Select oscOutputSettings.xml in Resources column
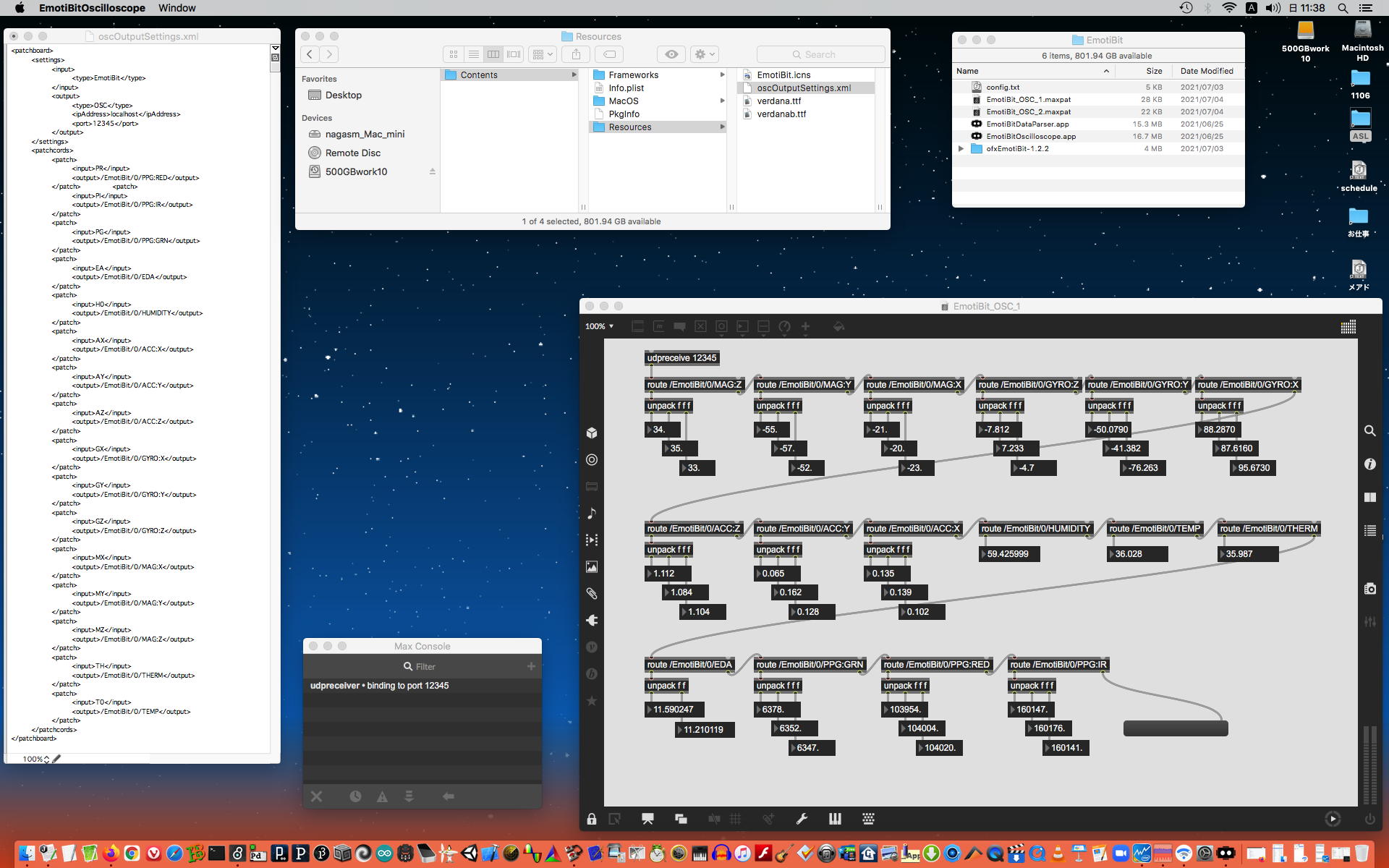Screen dimensions: 1389x868 coord(803,88)
